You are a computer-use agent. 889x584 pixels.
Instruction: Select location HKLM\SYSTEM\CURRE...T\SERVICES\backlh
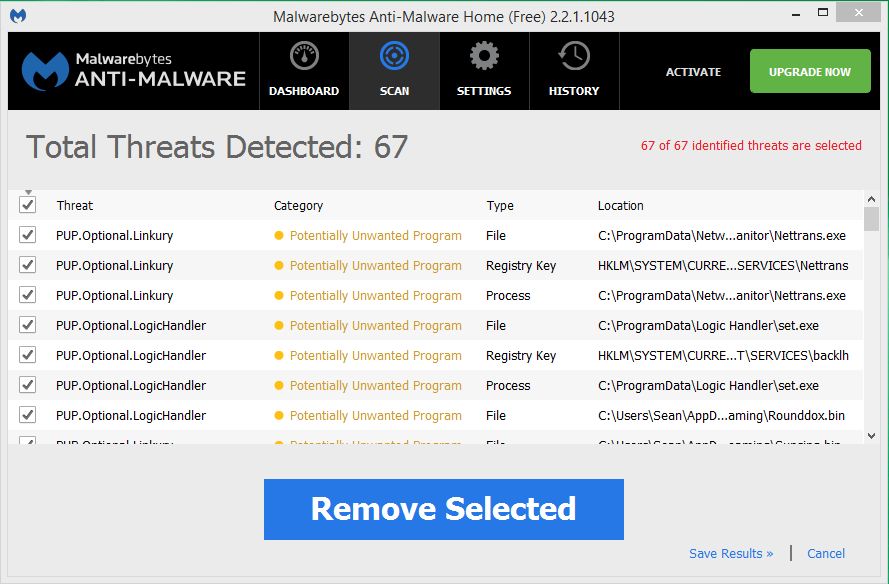pos(723,356)
